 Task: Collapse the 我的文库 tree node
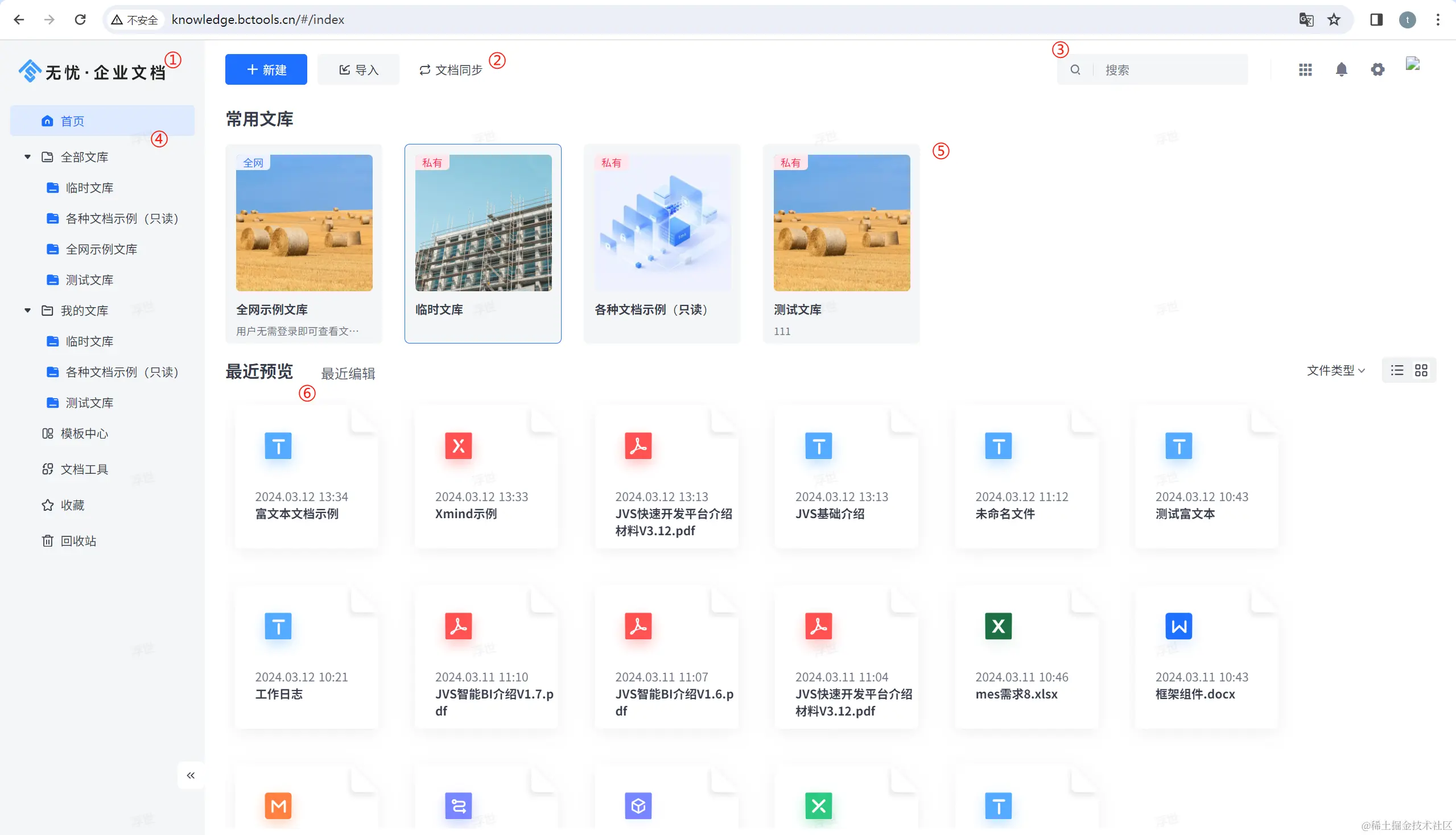pyautogui.click(x=27, y=310)
